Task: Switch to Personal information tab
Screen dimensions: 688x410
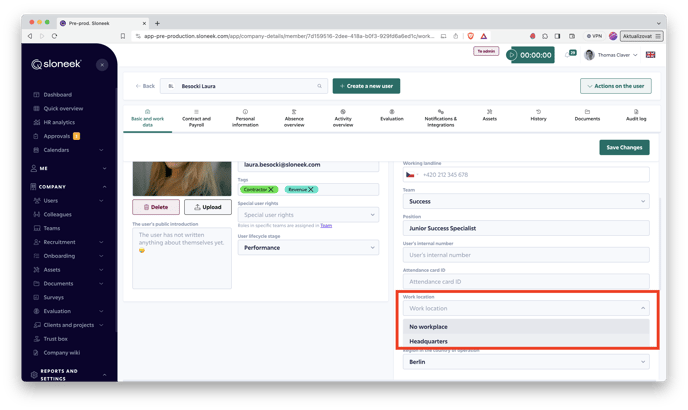Action: point(245,119)
